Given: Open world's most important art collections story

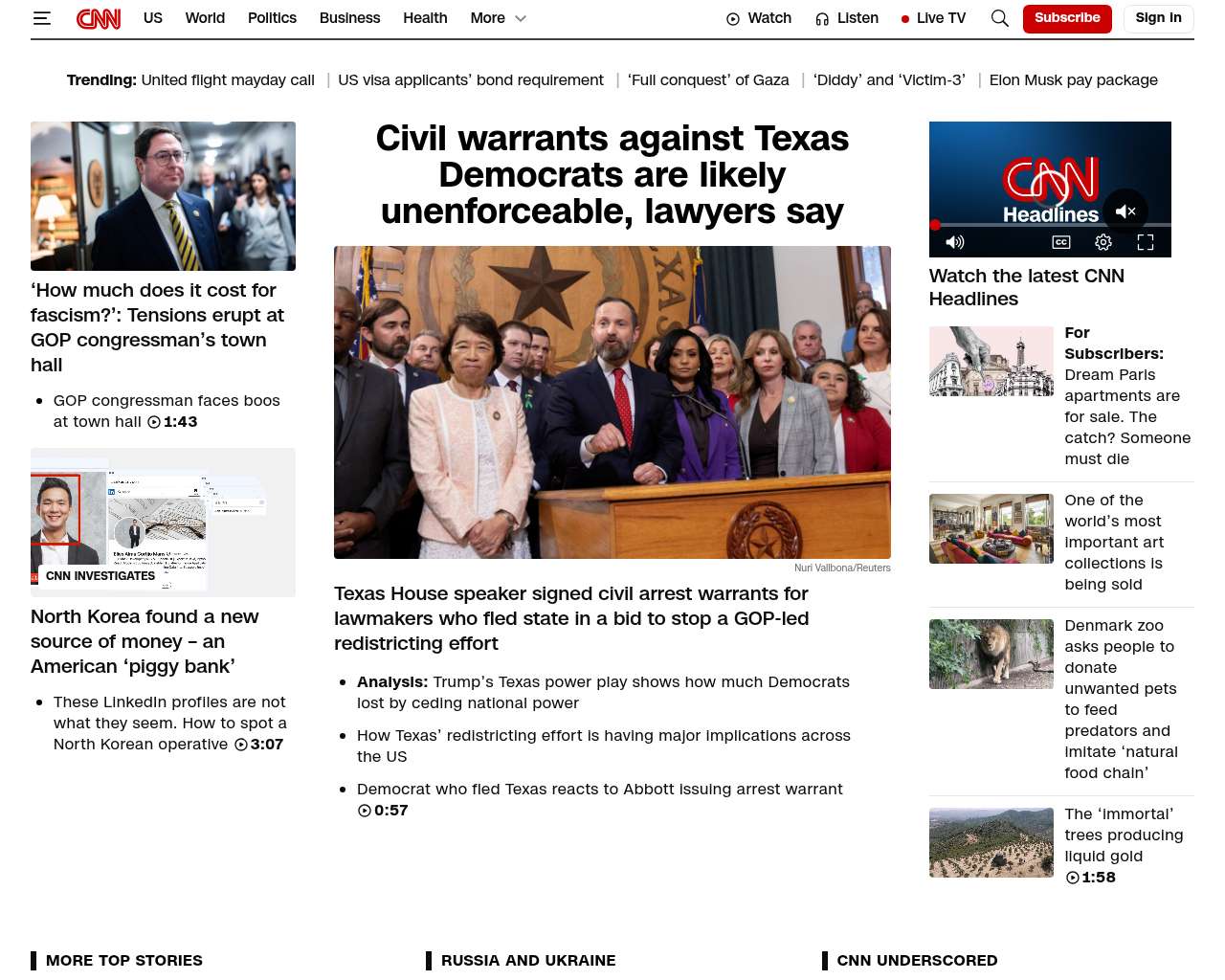Looking at the screenshot, I should click(x=1114, y=542).
